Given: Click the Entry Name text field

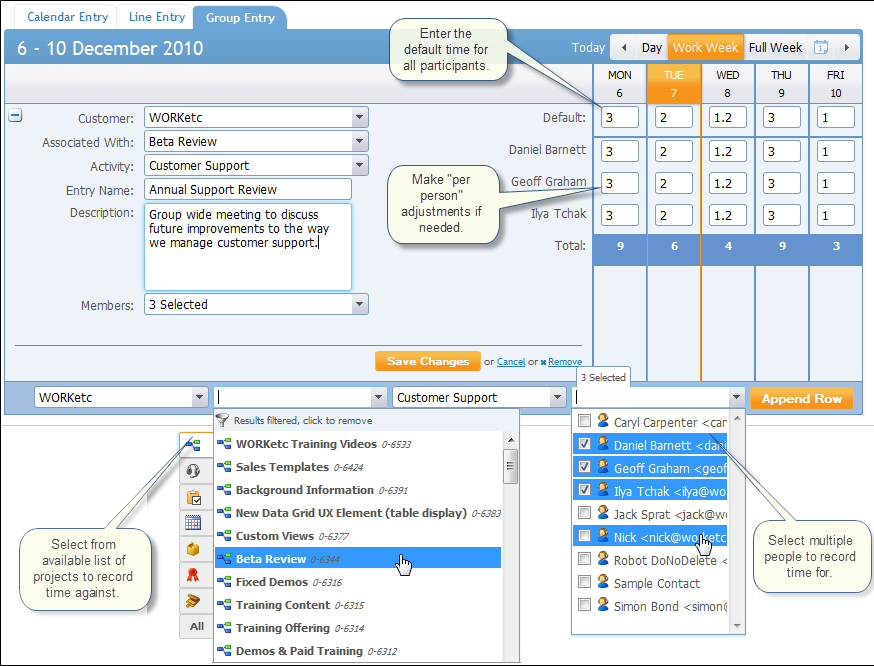Looking at the screenshot, I should click(248, 190).
